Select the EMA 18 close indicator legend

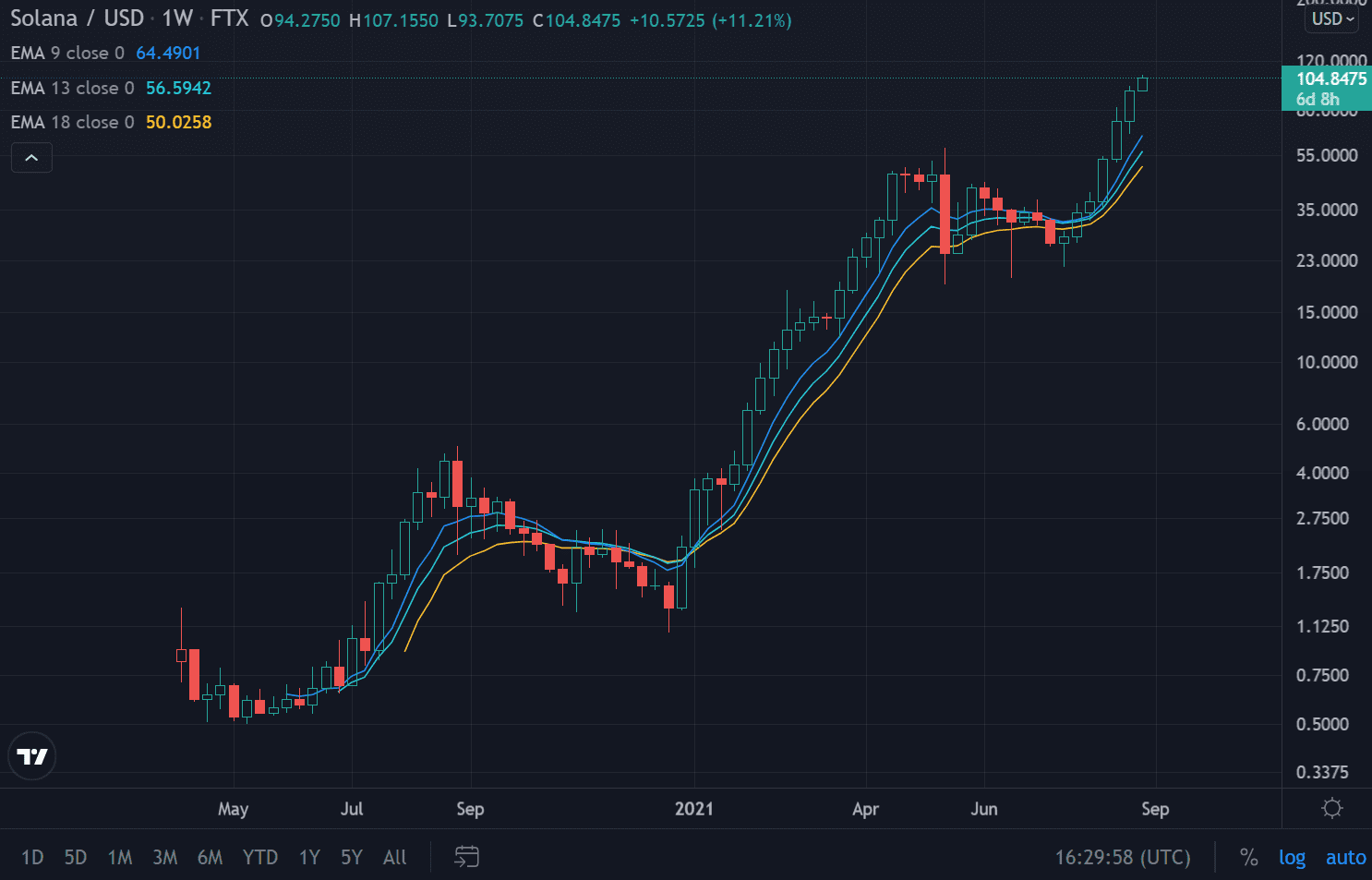pos(72,122)
